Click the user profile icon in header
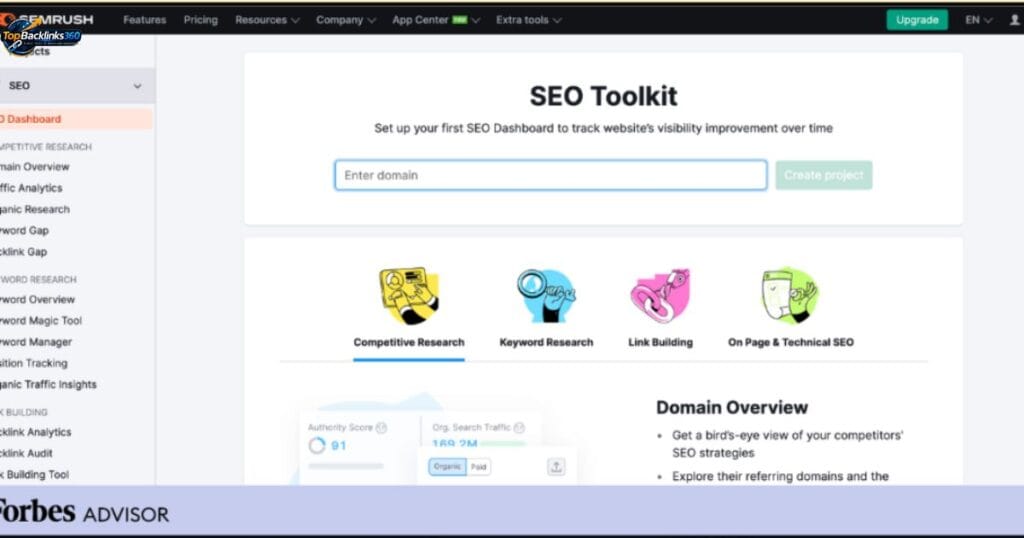This screenshot has height=538, width=1024. pos(1015,20)
